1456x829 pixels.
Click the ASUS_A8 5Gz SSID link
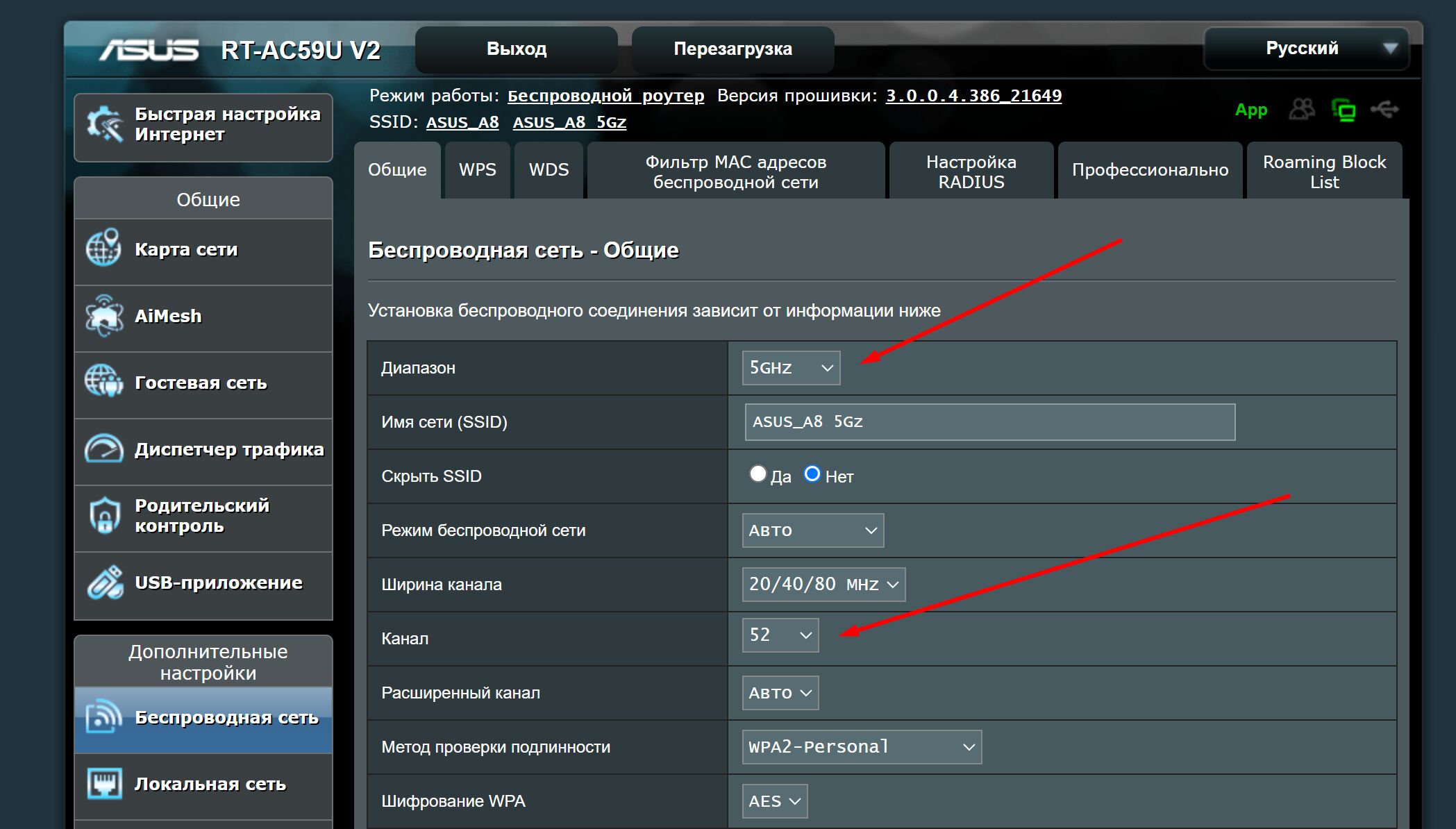(x=569, y=122)
